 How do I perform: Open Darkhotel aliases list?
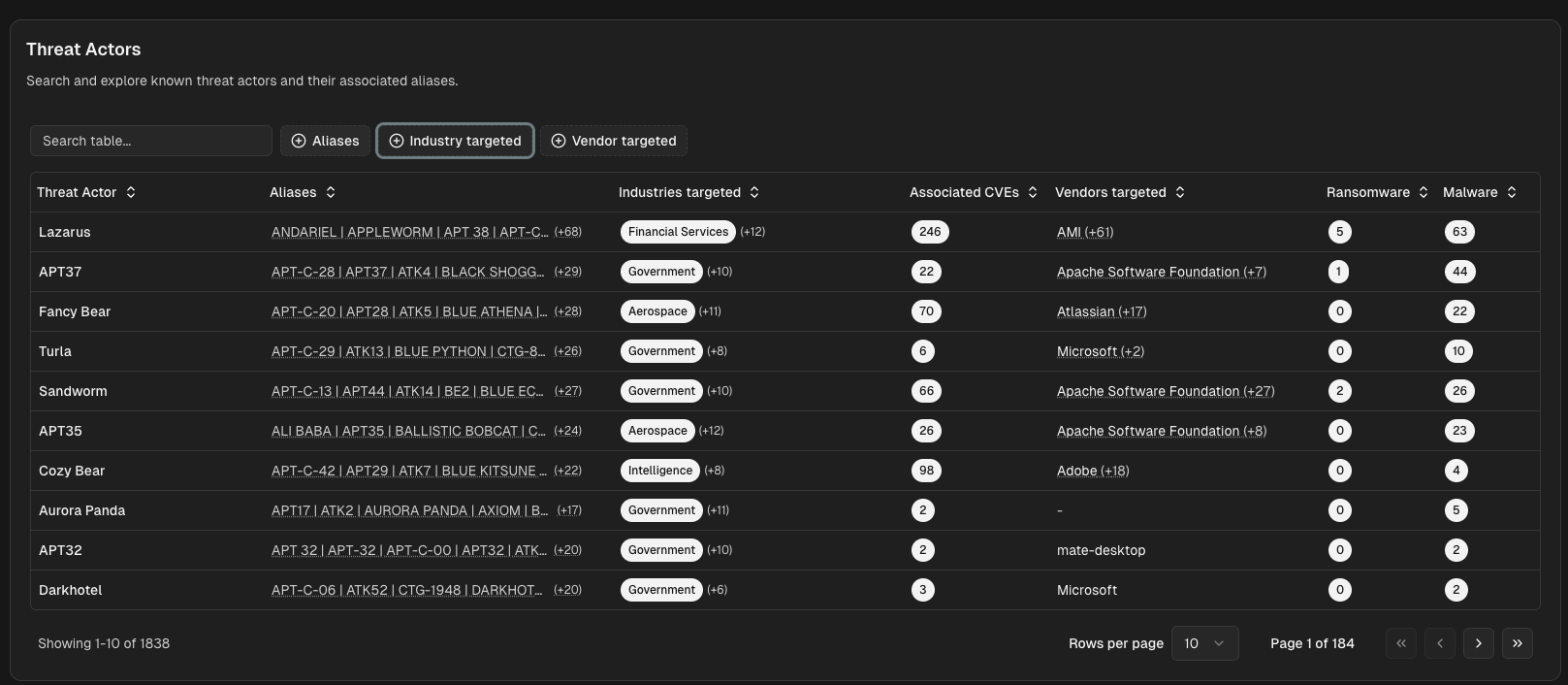pyautogui.click(x=407, y=590)
